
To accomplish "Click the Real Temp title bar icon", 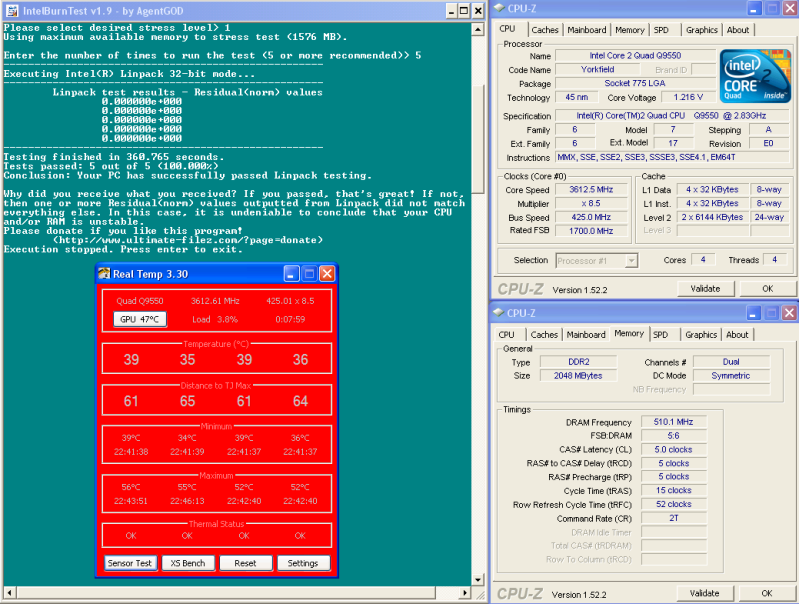I will 104,274.
